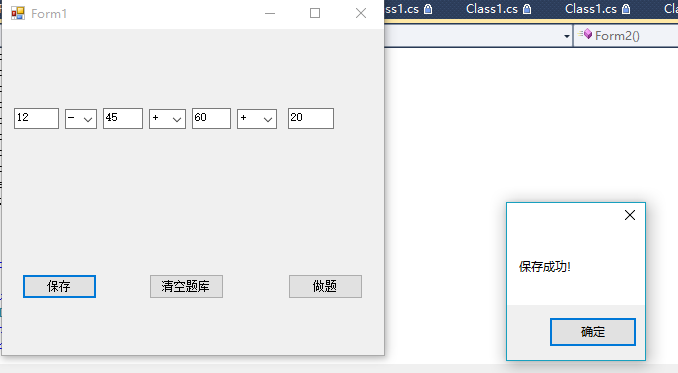Close the Form1 window

click(361, 13)
